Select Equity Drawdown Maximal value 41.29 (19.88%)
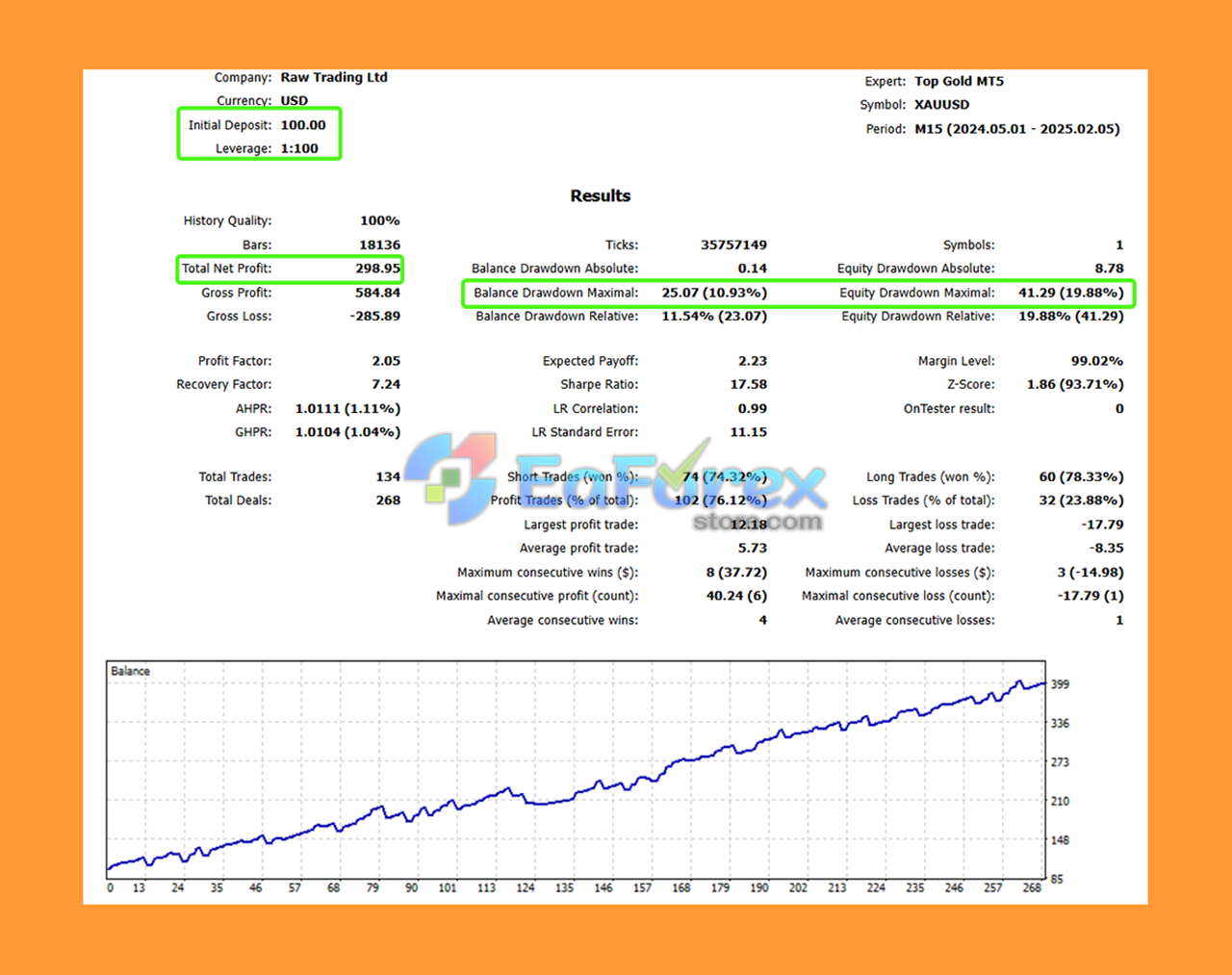Image resolution: width=1232 pixels, height=975 pixels. tap(1071, 293)
